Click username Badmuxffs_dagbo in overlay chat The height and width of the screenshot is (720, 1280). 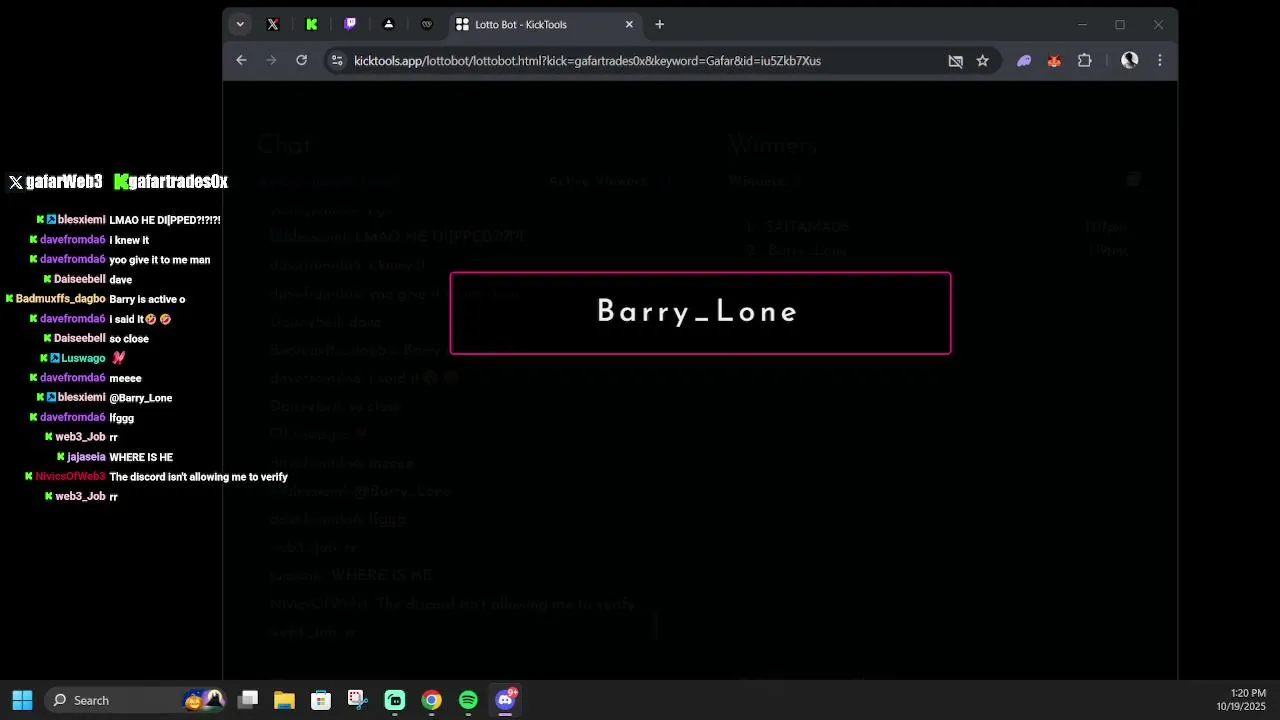point(60,299)
